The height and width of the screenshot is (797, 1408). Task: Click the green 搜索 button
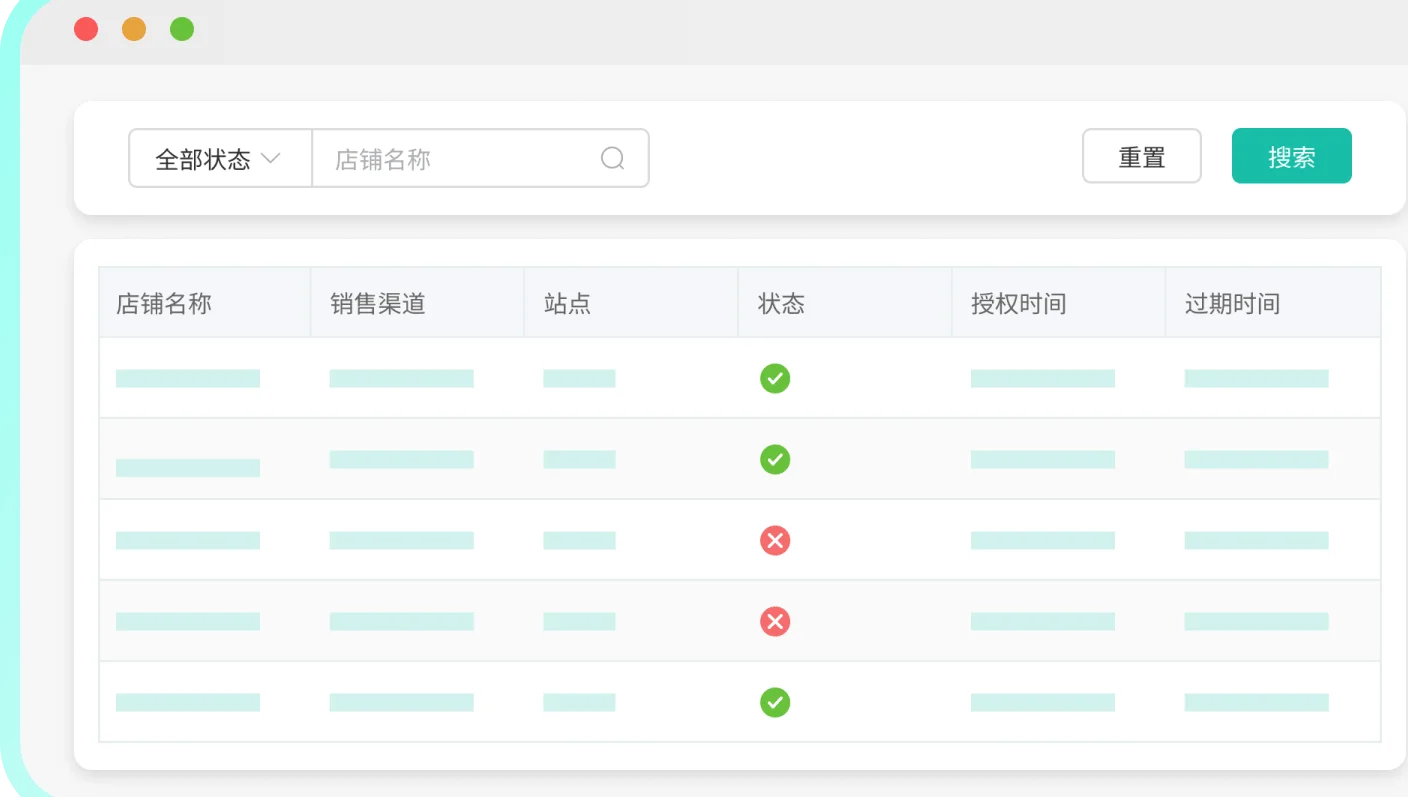coord(1292,156)
